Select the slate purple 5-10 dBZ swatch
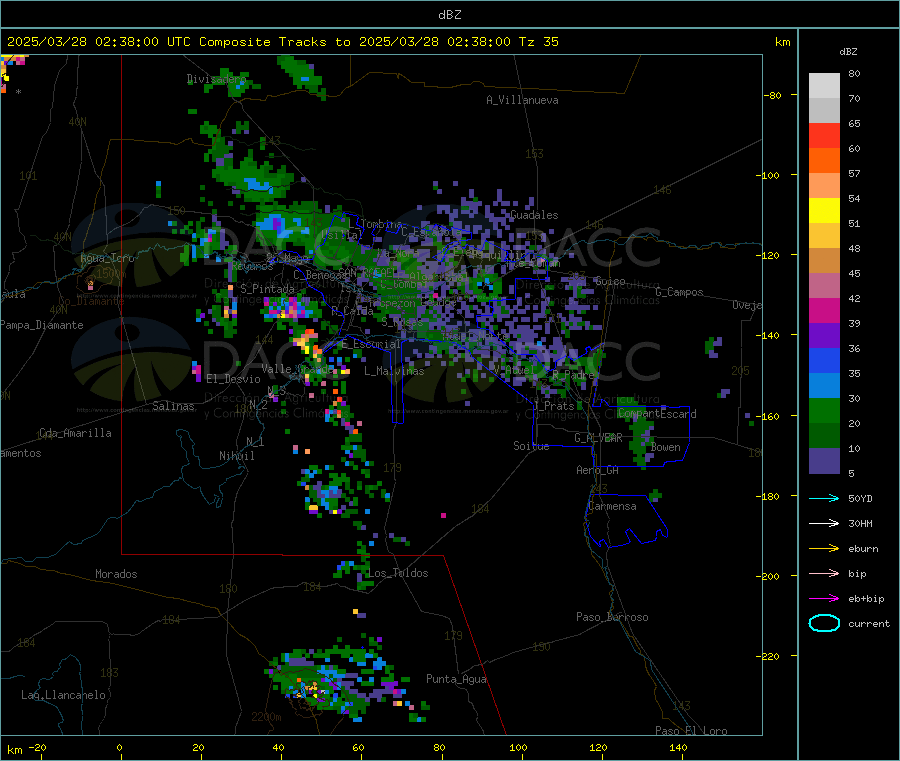The image size is (900, 761). point(824,461)
